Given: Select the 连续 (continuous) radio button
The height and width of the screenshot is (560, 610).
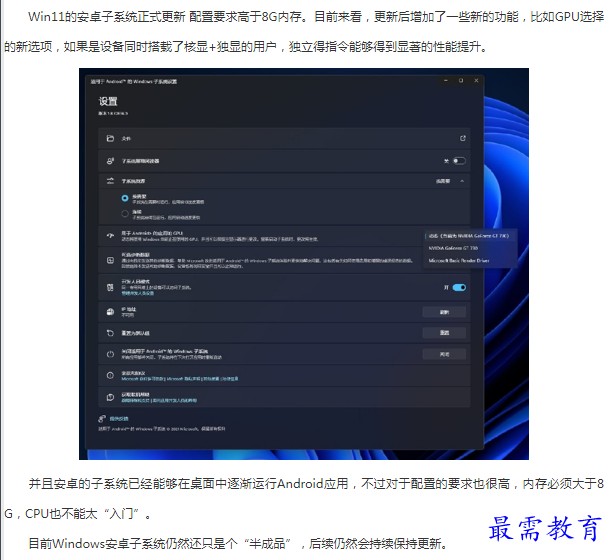Looking at the screenshot, I should (x=125, y=214).
